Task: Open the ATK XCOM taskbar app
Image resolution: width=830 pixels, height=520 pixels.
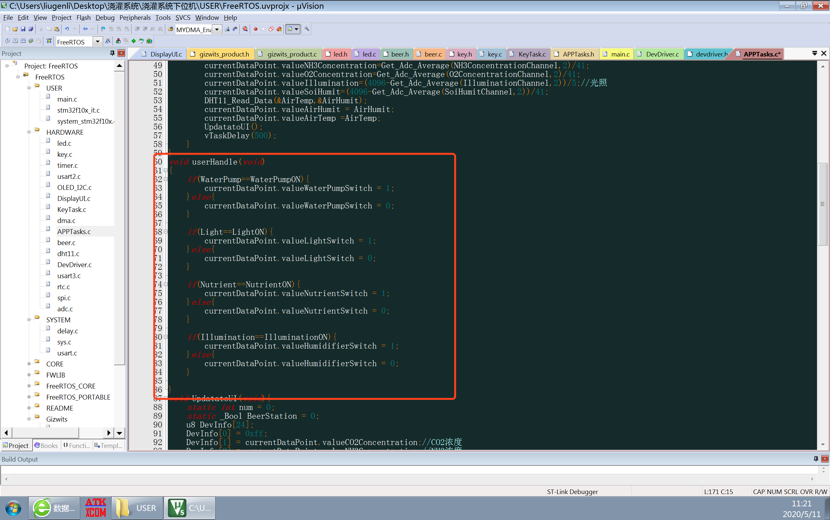Action: [95, 508]
